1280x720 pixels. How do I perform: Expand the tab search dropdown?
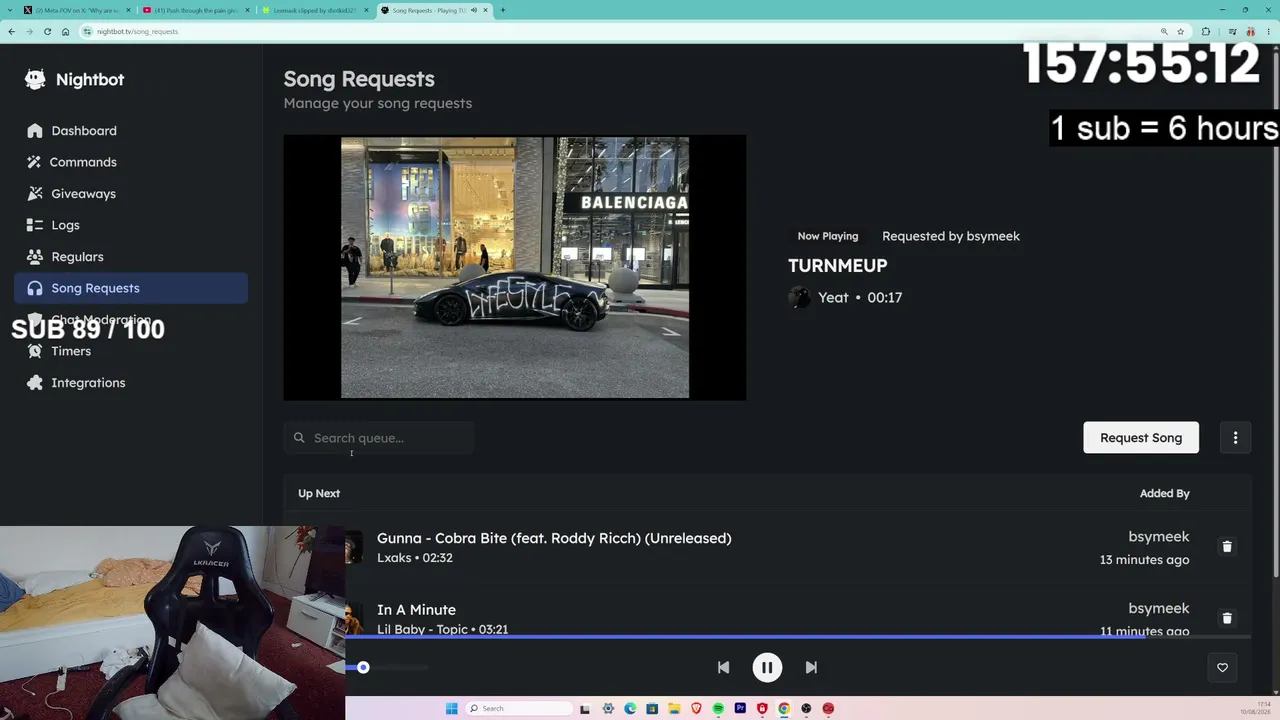tap(10, 10)
